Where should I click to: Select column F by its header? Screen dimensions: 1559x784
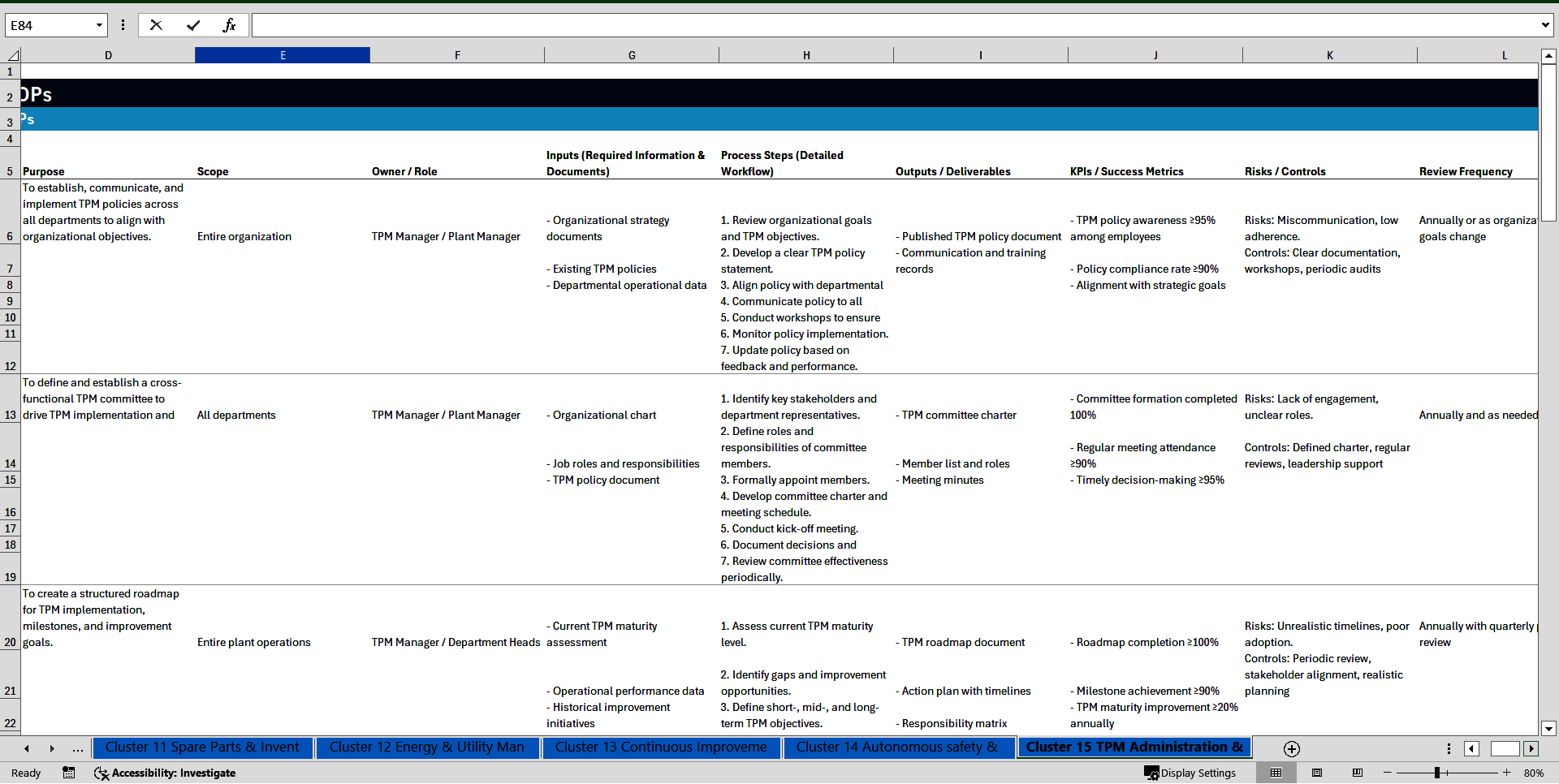pyautogui.click(x=457, y=54)
